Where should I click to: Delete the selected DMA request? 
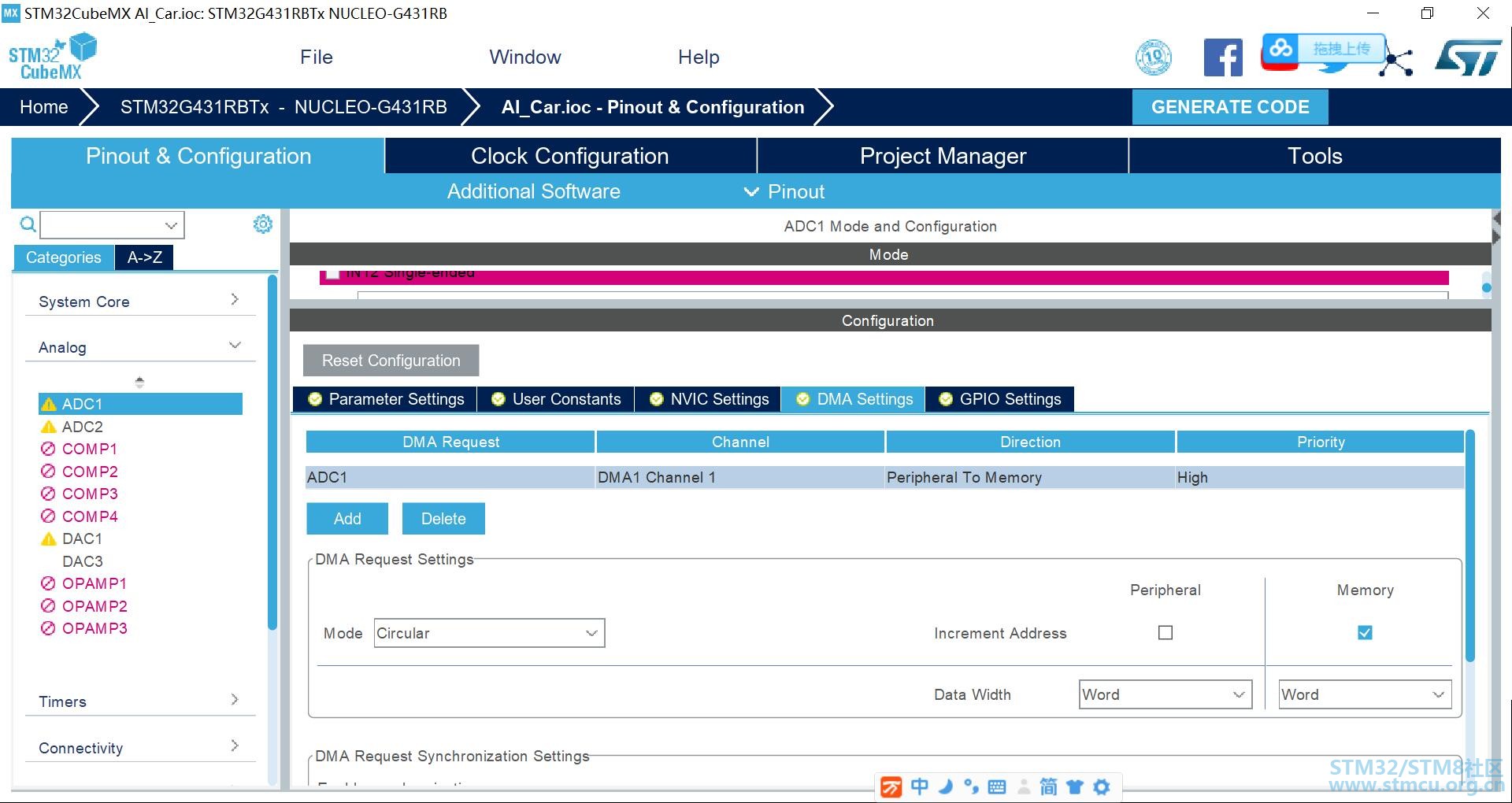[x=443, y=519]
